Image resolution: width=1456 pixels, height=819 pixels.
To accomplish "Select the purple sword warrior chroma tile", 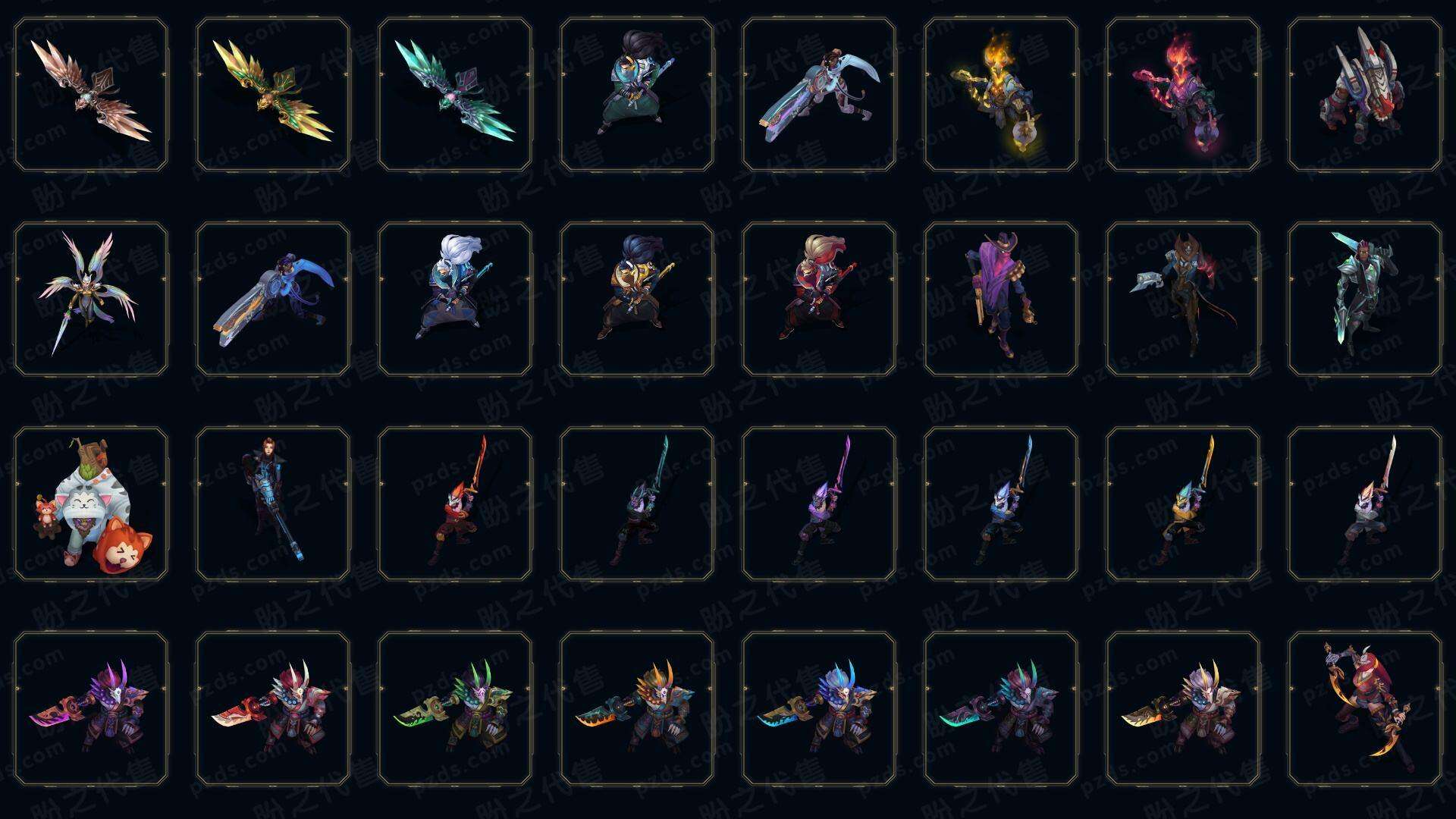I will [819, 504].
